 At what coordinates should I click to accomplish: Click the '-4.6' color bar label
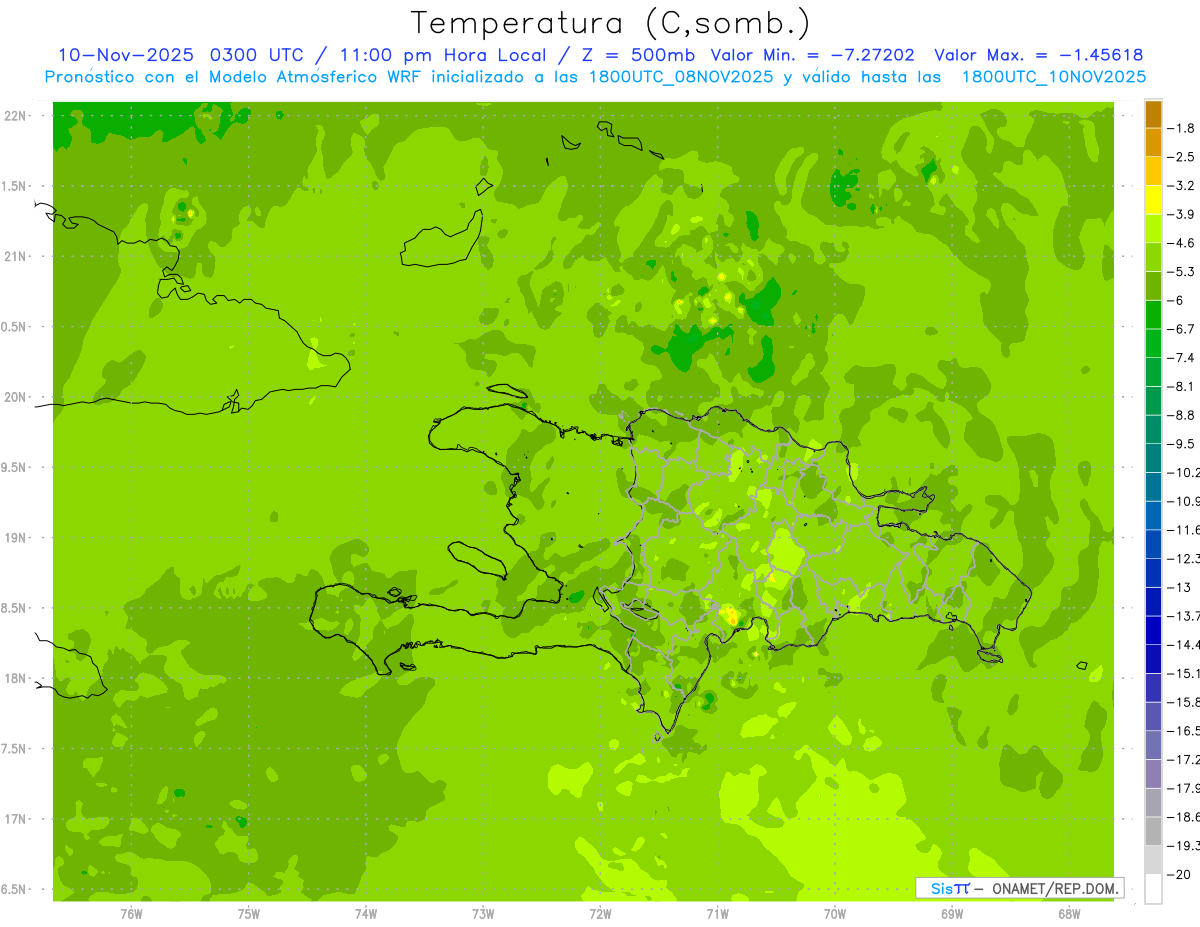click(x=1182, y=243)
